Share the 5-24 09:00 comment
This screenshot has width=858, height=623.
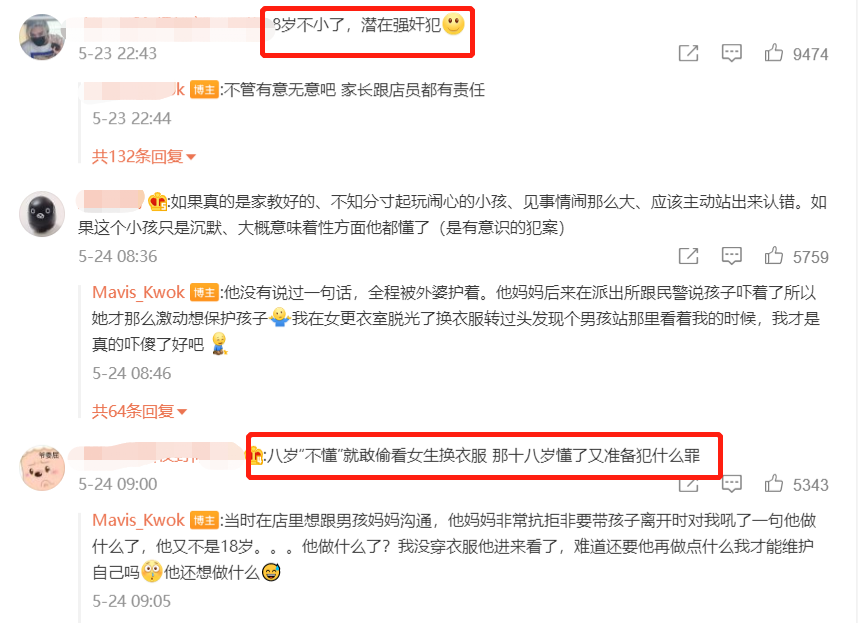tap(688, 485)
